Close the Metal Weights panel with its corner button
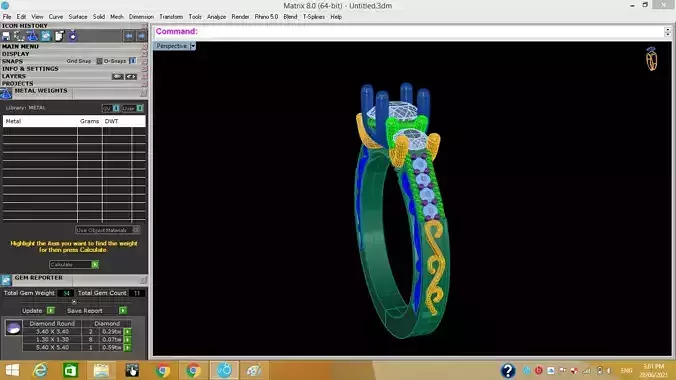 point(143,93)
